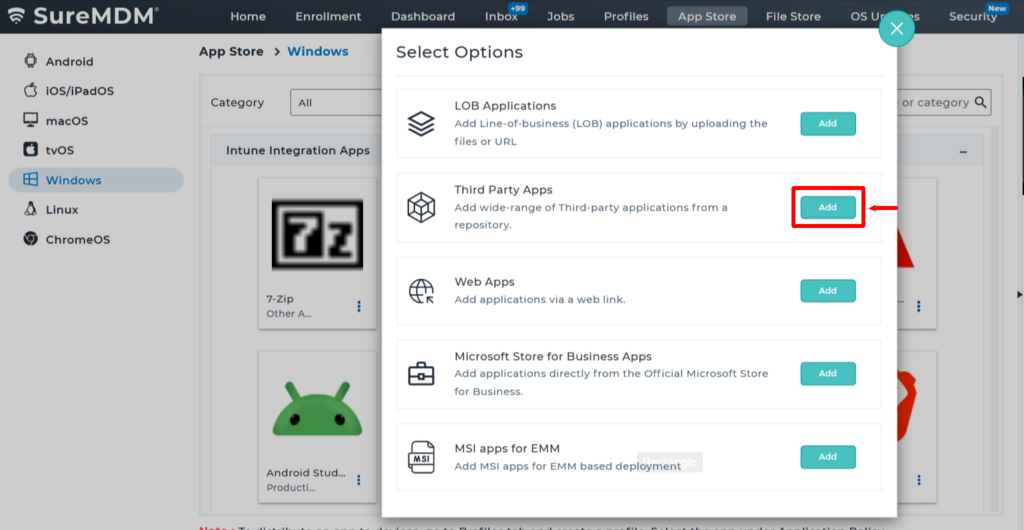Select iOS/iPadOS platform
Screen dimensions: 1024x530
pyautogui.click(x=79, y=91)
